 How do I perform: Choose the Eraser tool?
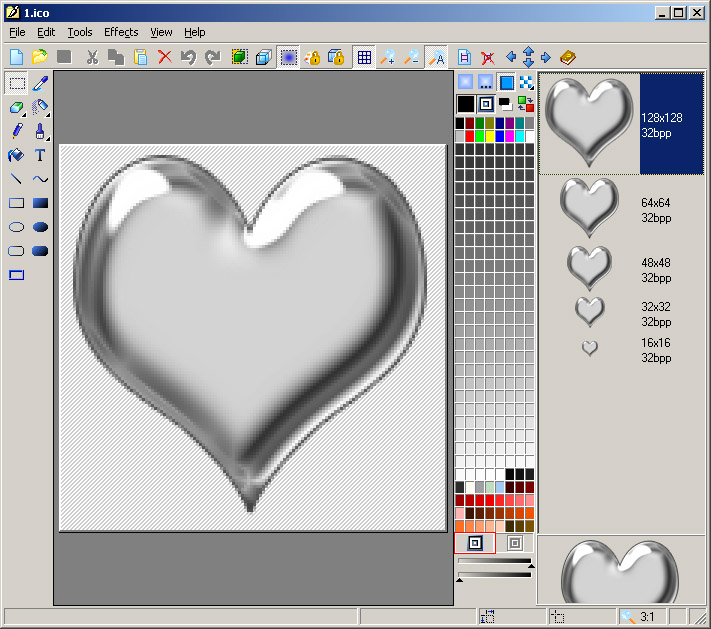coord(17,107)
